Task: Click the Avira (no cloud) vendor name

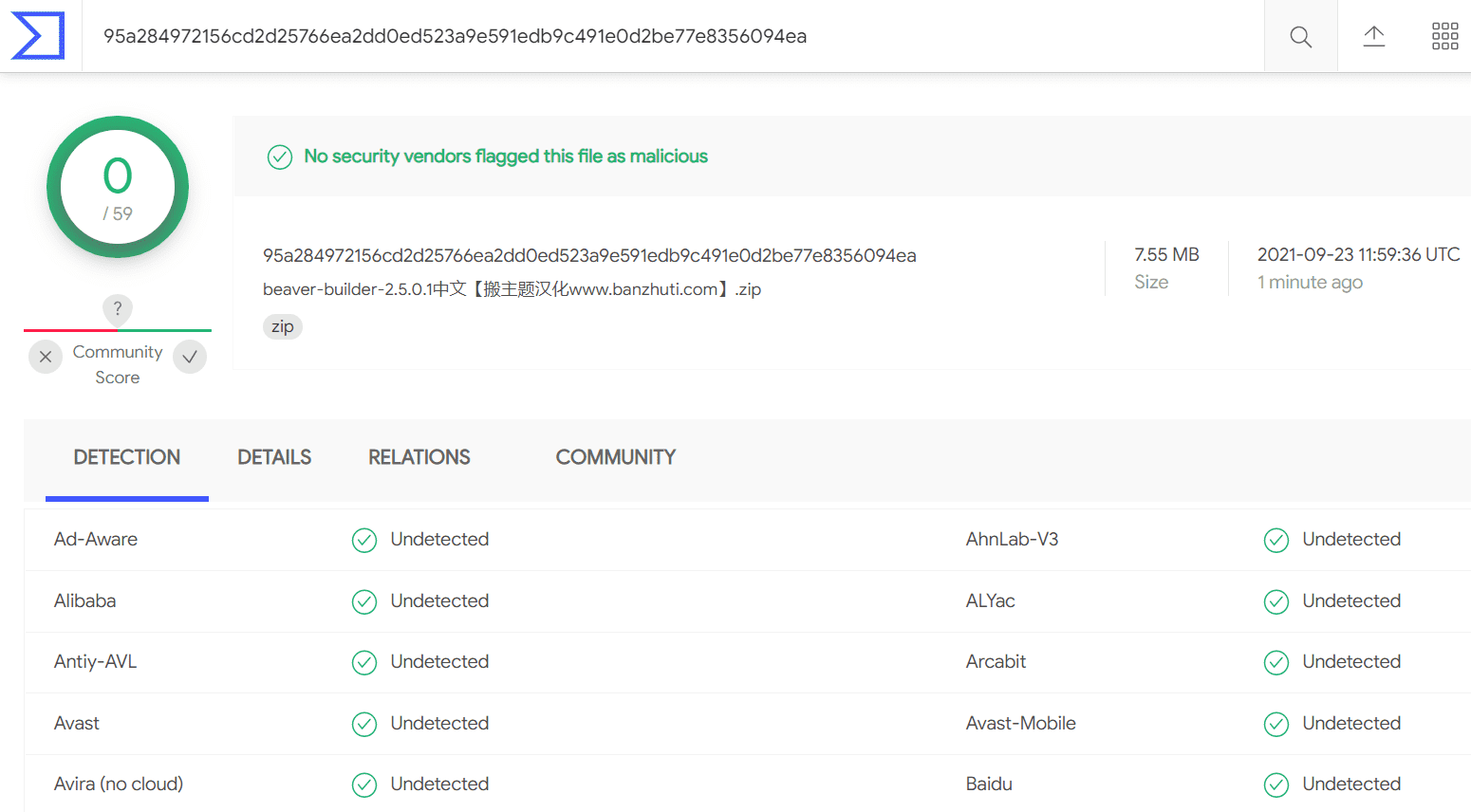Action: [x=119, y=784]
